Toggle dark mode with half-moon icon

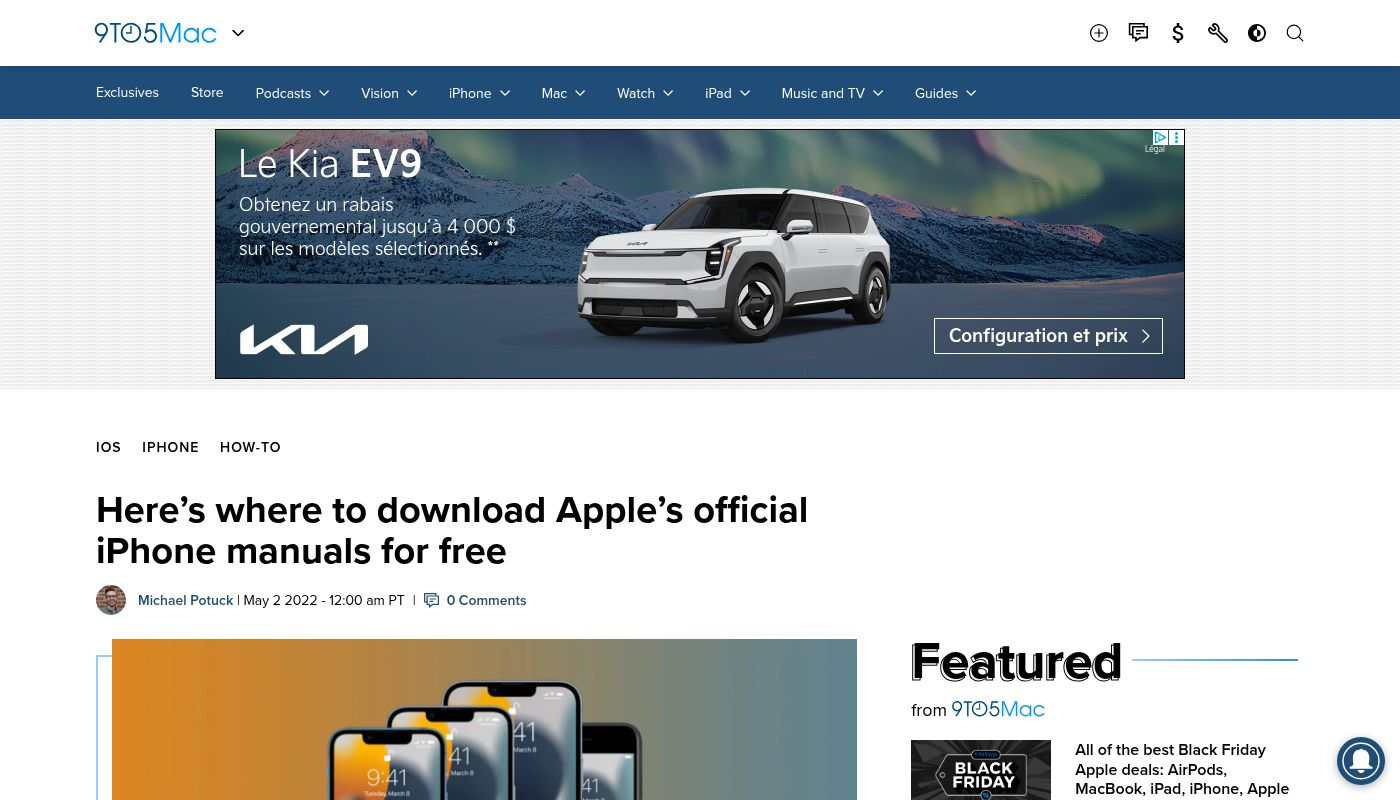coord(1257,33)
